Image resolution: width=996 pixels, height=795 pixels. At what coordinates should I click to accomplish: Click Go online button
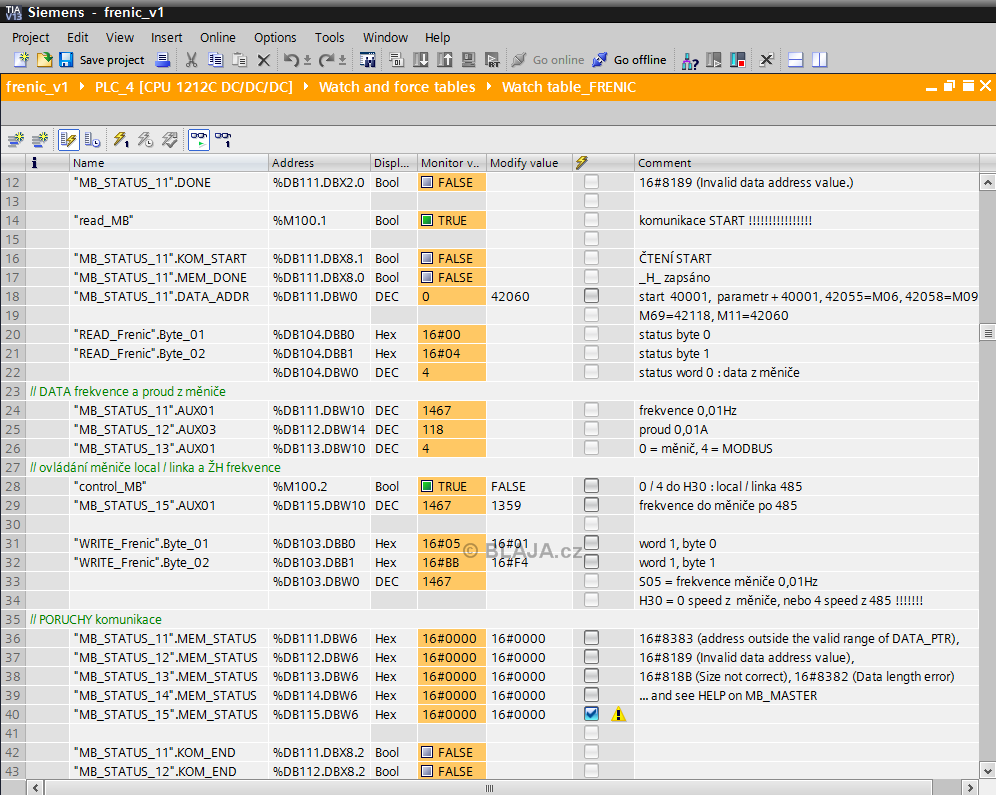(x=548, y=60)
